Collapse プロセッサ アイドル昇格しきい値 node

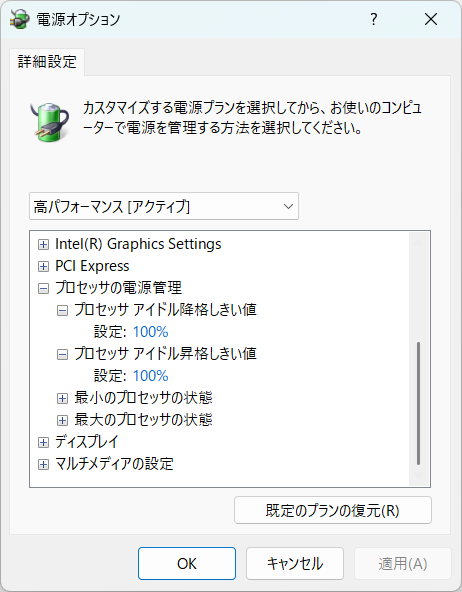[62, 355]
